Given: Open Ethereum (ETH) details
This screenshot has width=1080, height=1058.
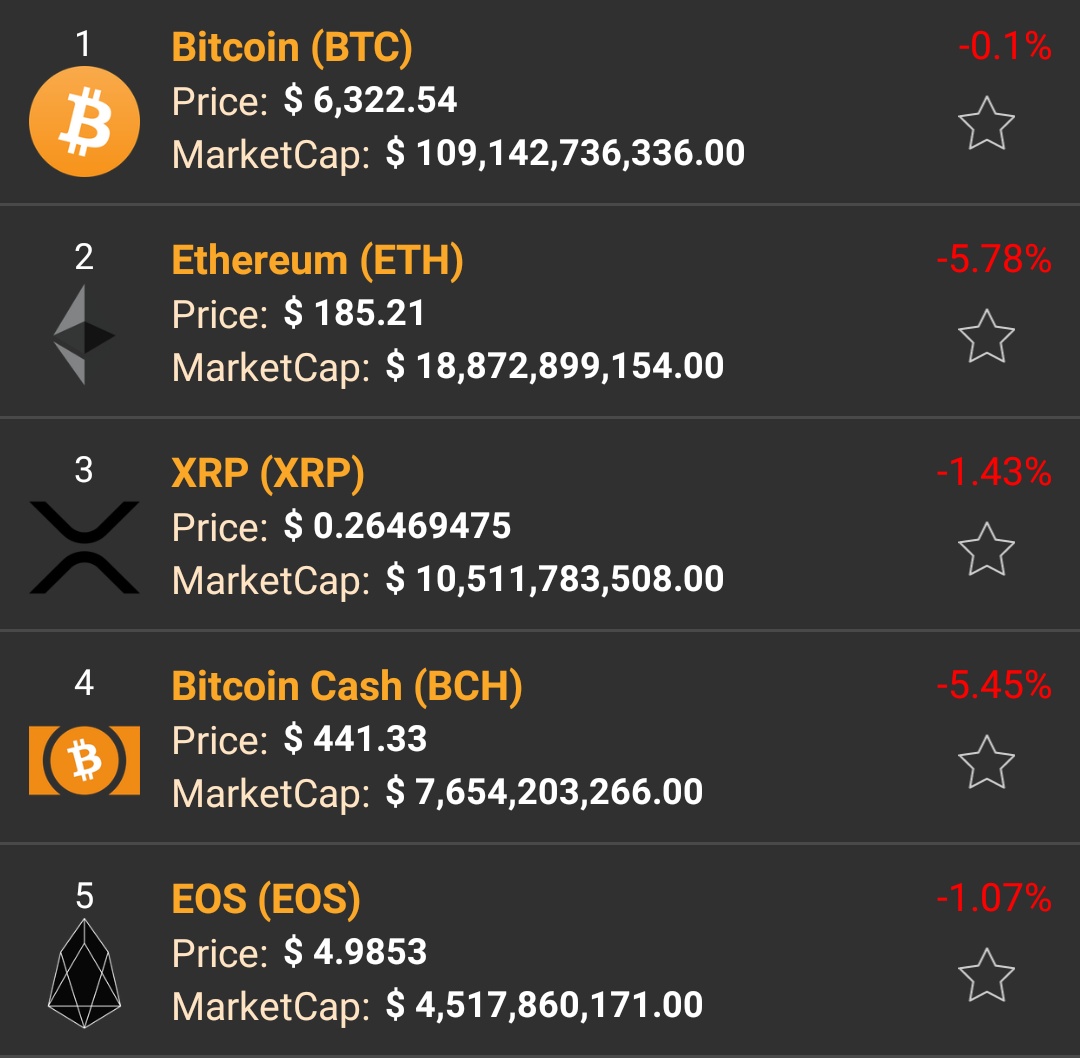Looking at the screenshot, I should tap(318, 260).
